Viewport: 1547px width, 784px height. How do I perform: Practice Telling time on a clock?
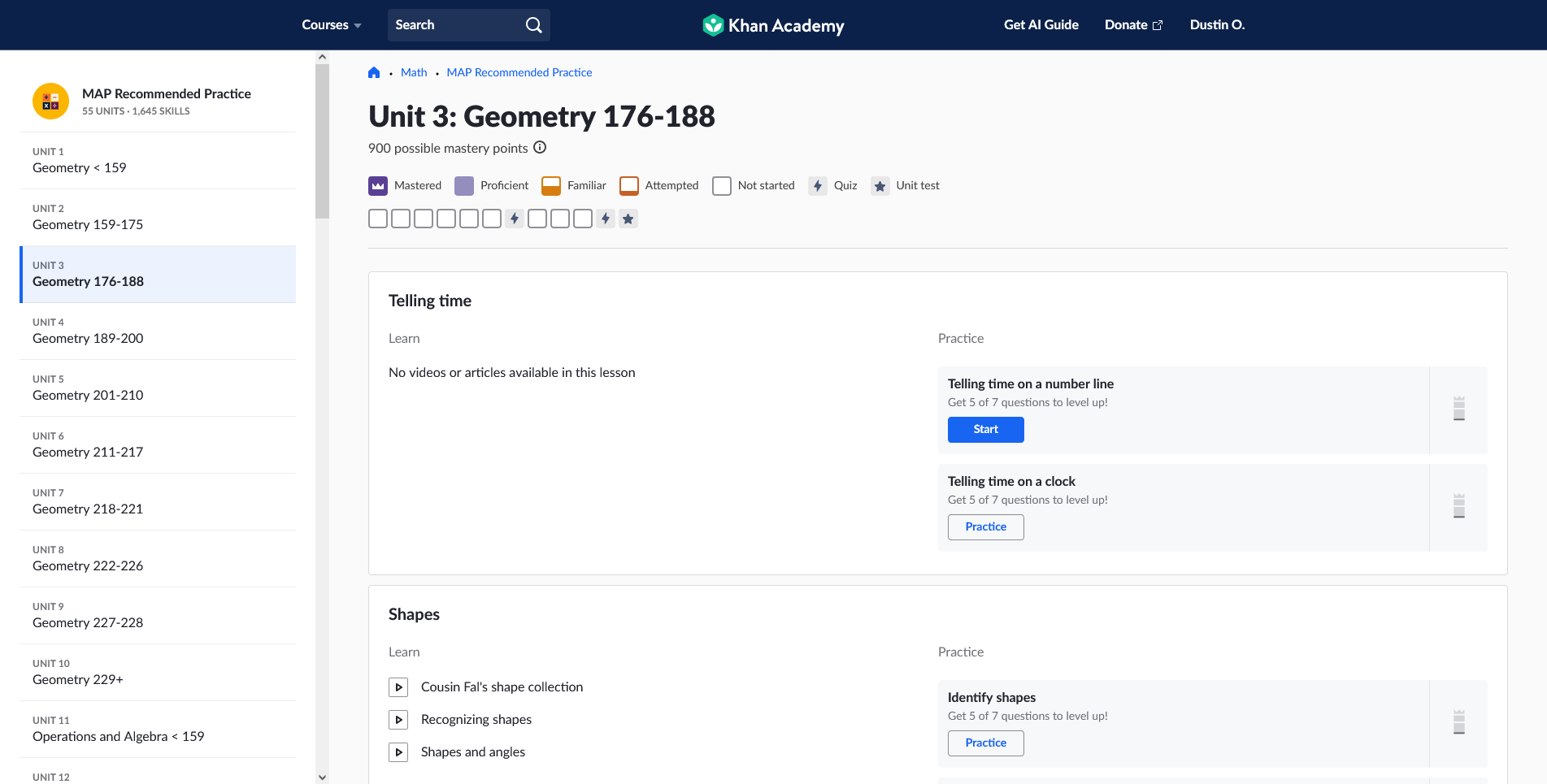coord(986,527)
